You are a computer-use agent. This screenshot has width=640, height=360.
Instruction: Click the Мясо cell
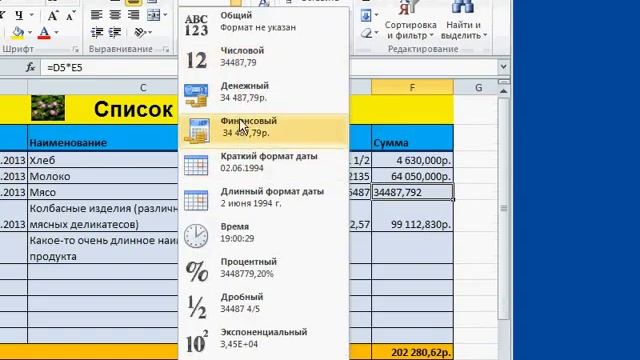[x=103, y=192]
